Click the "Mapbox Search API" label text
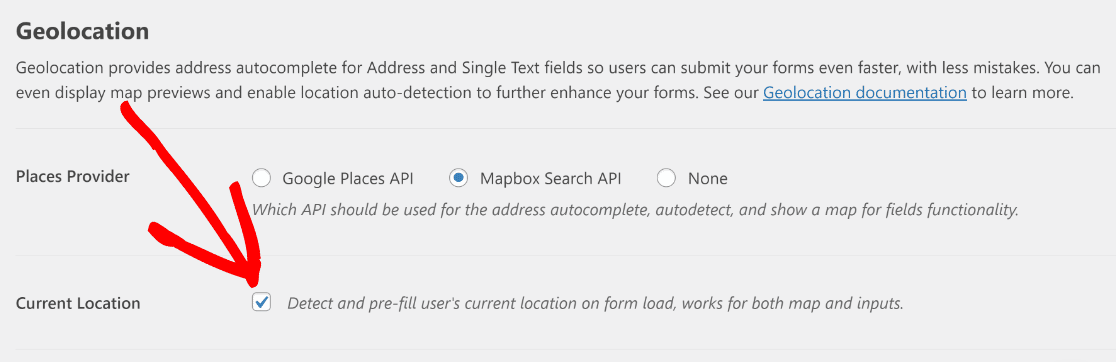The width and height of the screenshot is (1116, 362). [x=550, y=179]
